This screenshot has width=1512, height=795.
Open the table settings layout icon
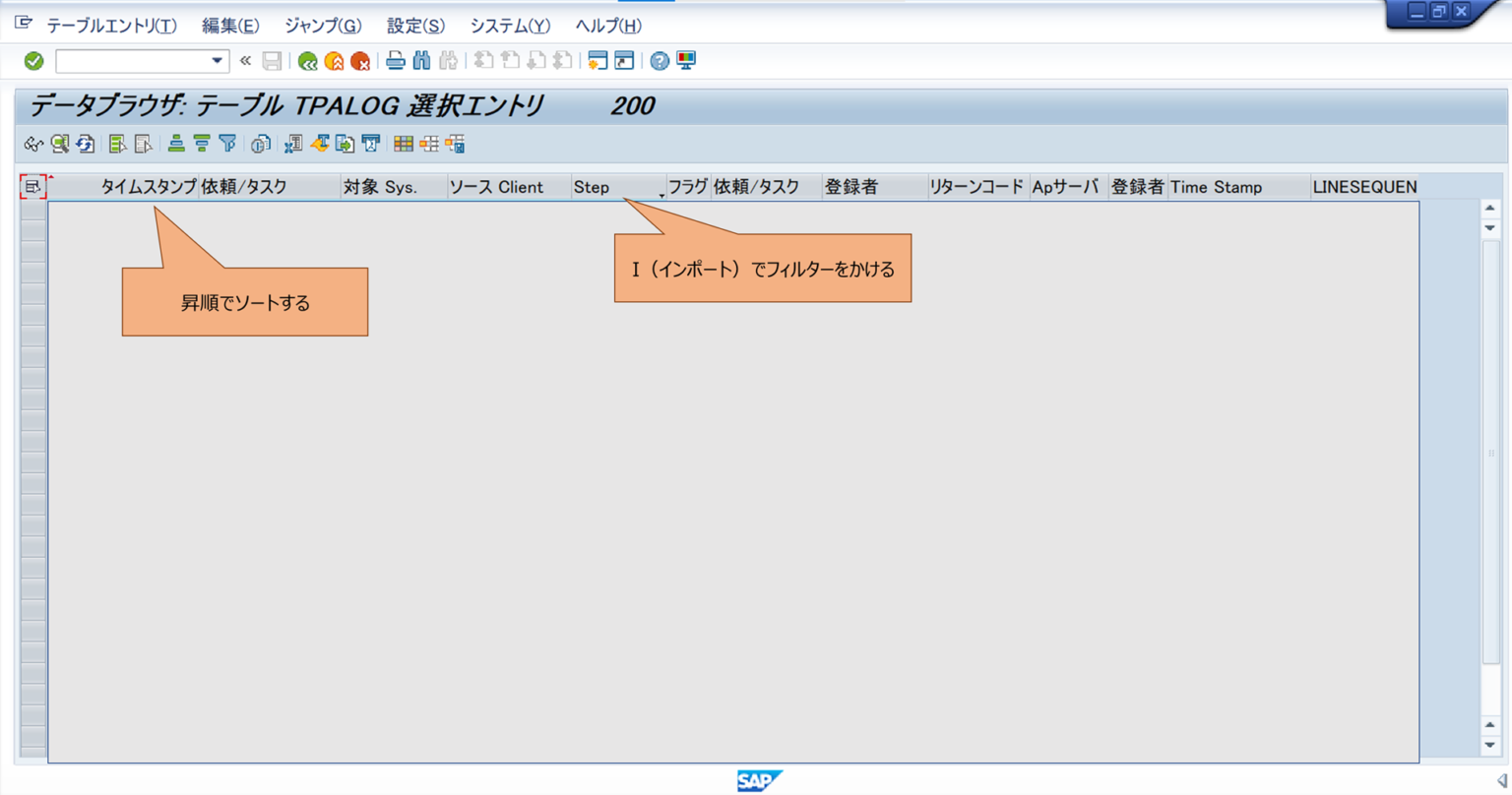(x=403, y=144)
